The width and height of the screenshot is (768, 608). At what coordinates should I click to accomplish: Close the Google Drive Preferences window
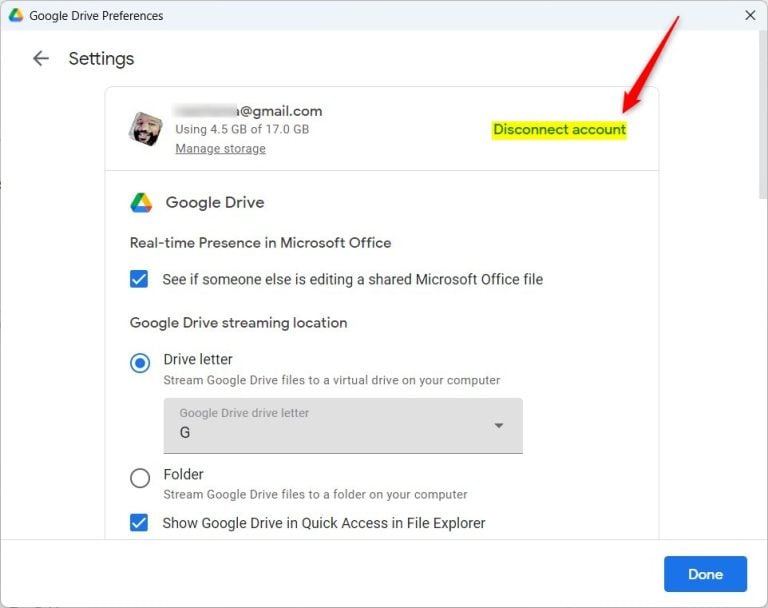tap(750, 15)
